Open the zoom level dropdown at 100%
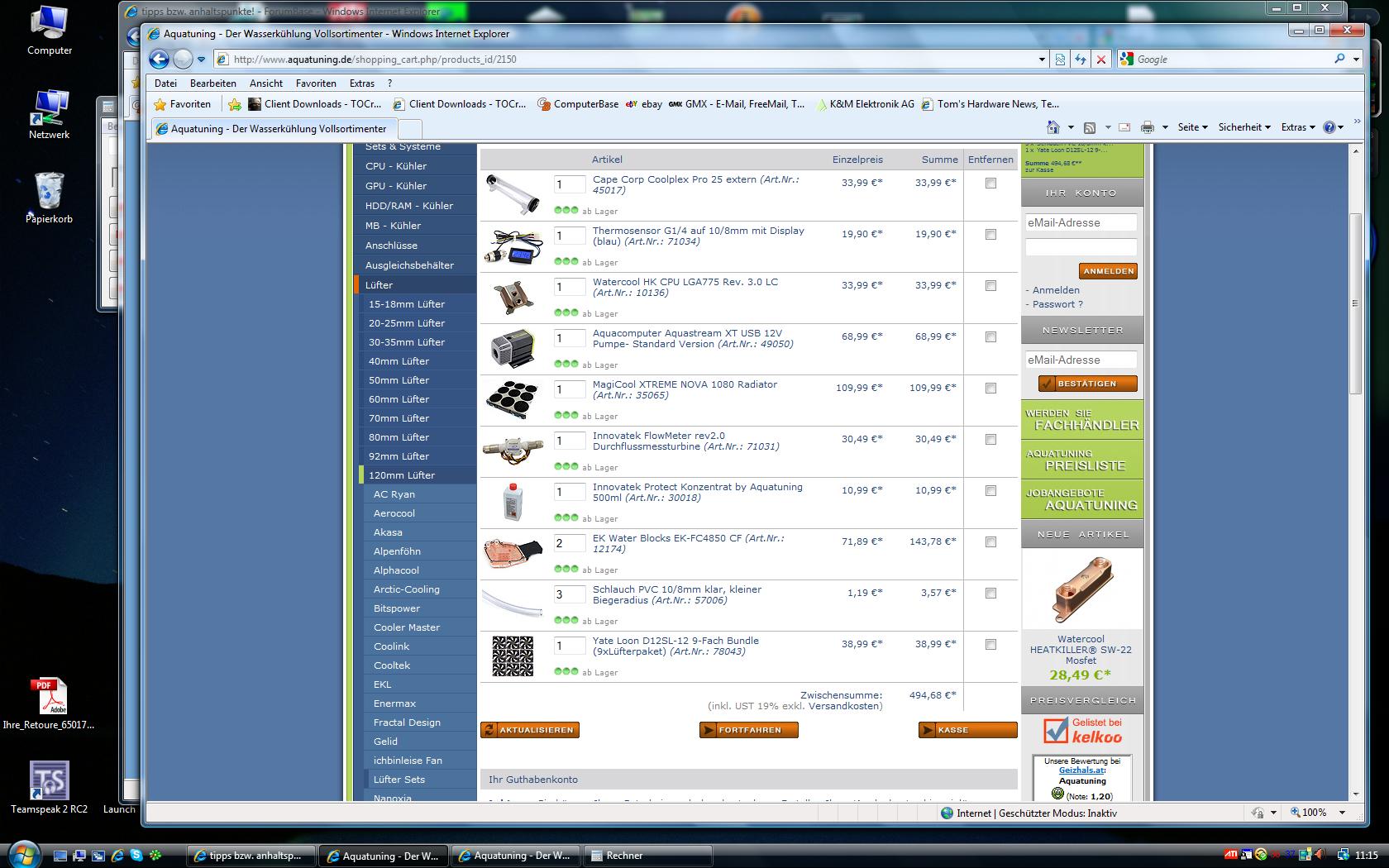Screen dimensions: 1389x868 coord(1342,813)
